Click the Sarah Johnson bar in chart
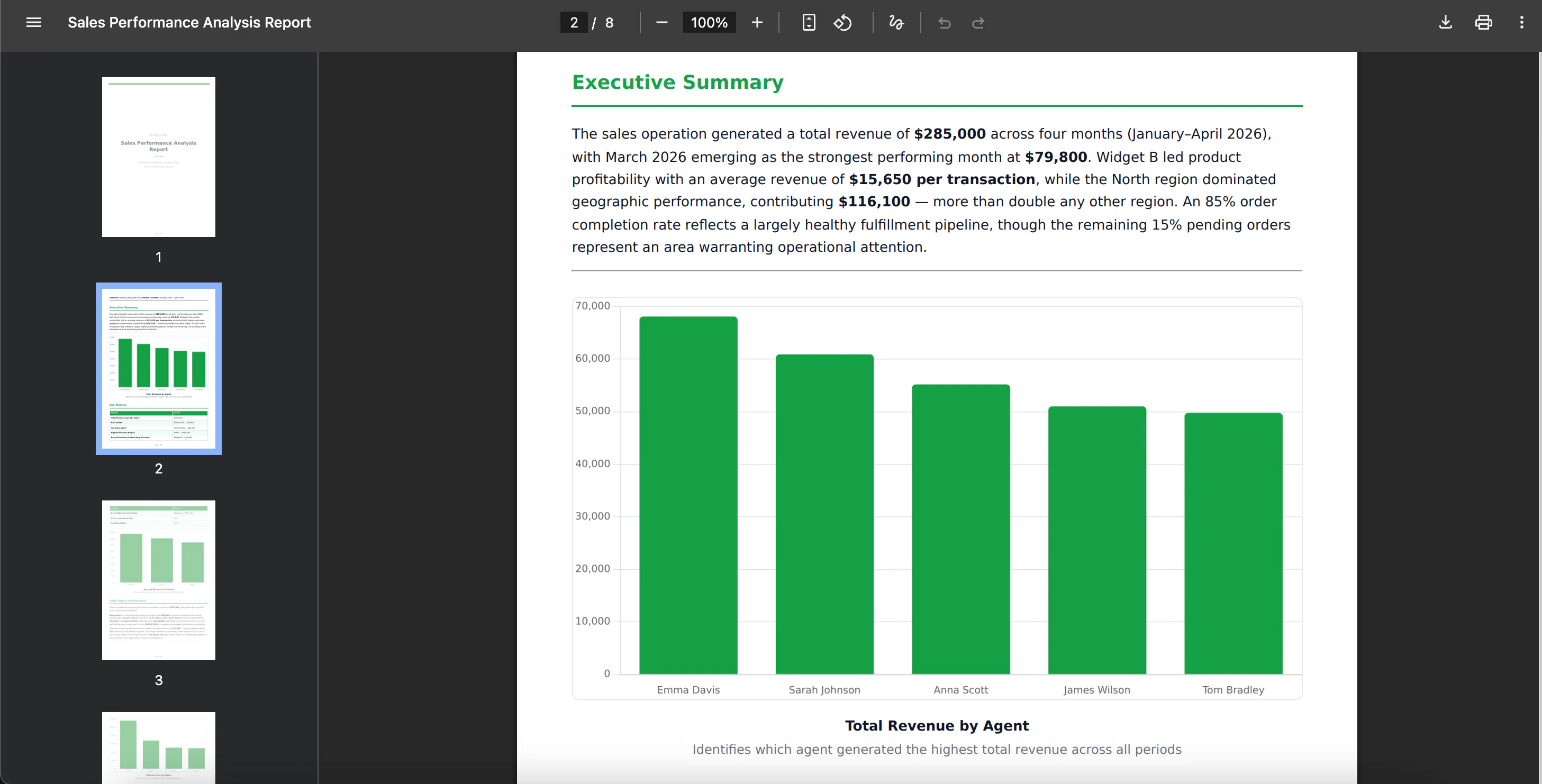Viewport: 1542px width, 784px height. pyautogui.click(x=824, y=514)
